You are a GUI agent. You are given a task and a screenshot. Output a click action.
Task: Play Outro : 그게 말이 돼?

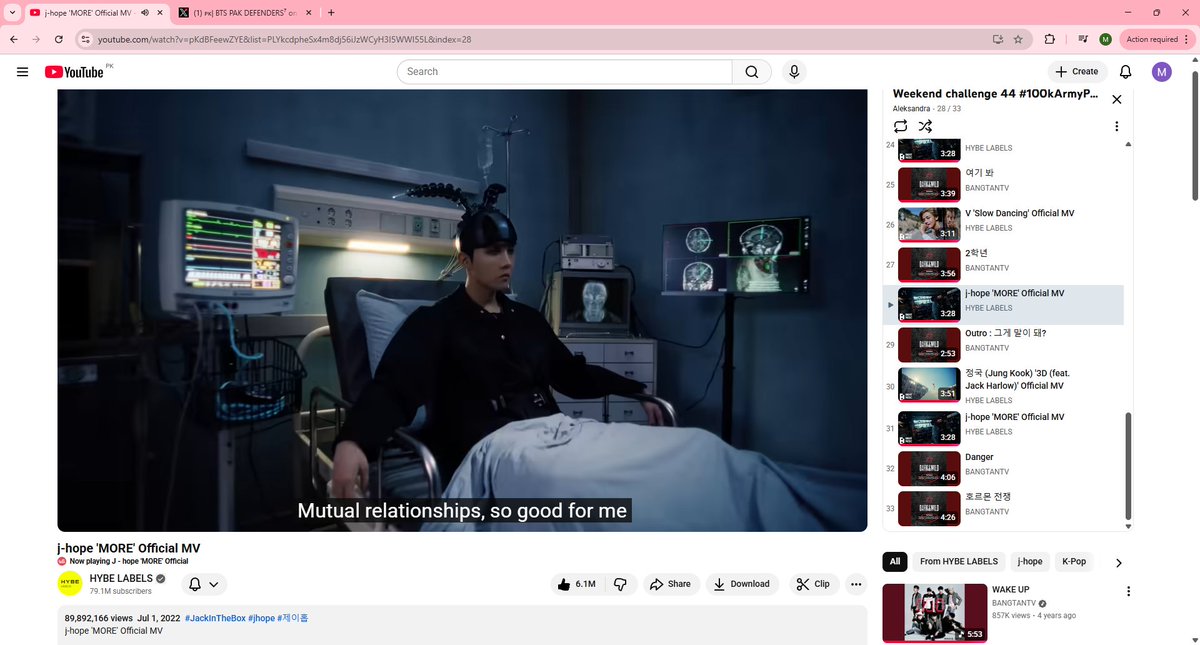click(x=1003, y=344)
